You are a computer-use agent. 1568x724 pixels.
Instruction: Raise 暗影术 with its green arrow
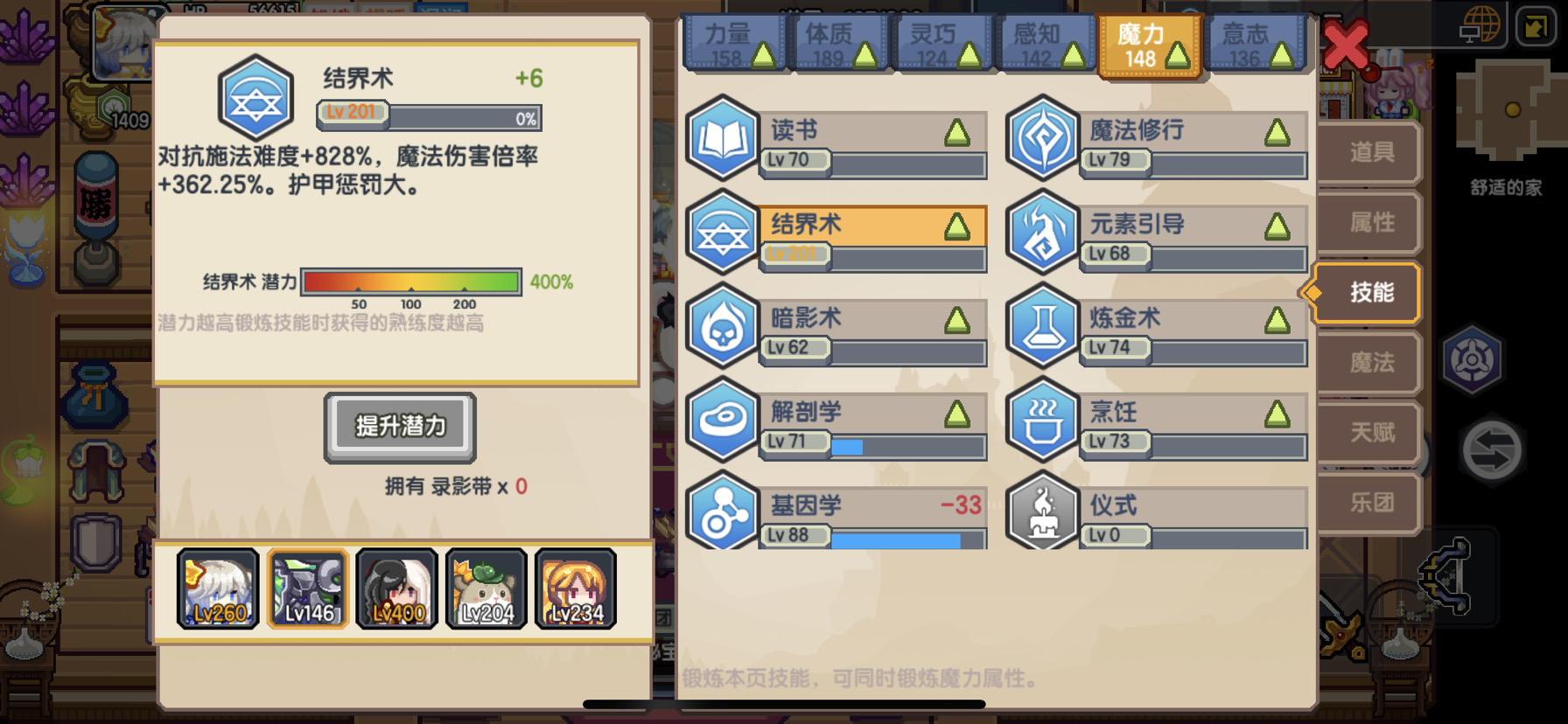tap(957, 320)
